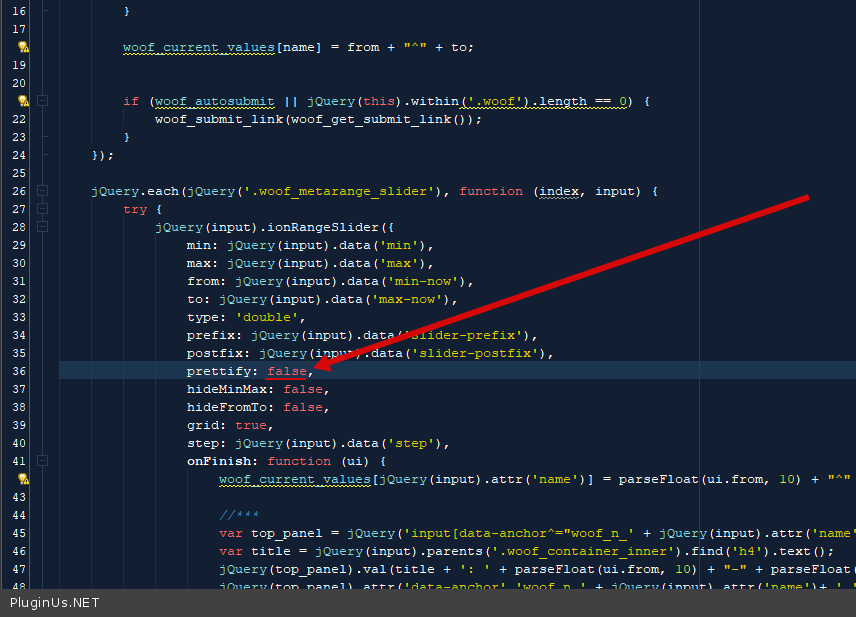Fold the onFinish function at line 41
Viewport: 856px width, 617px height.
coord(43,461)
